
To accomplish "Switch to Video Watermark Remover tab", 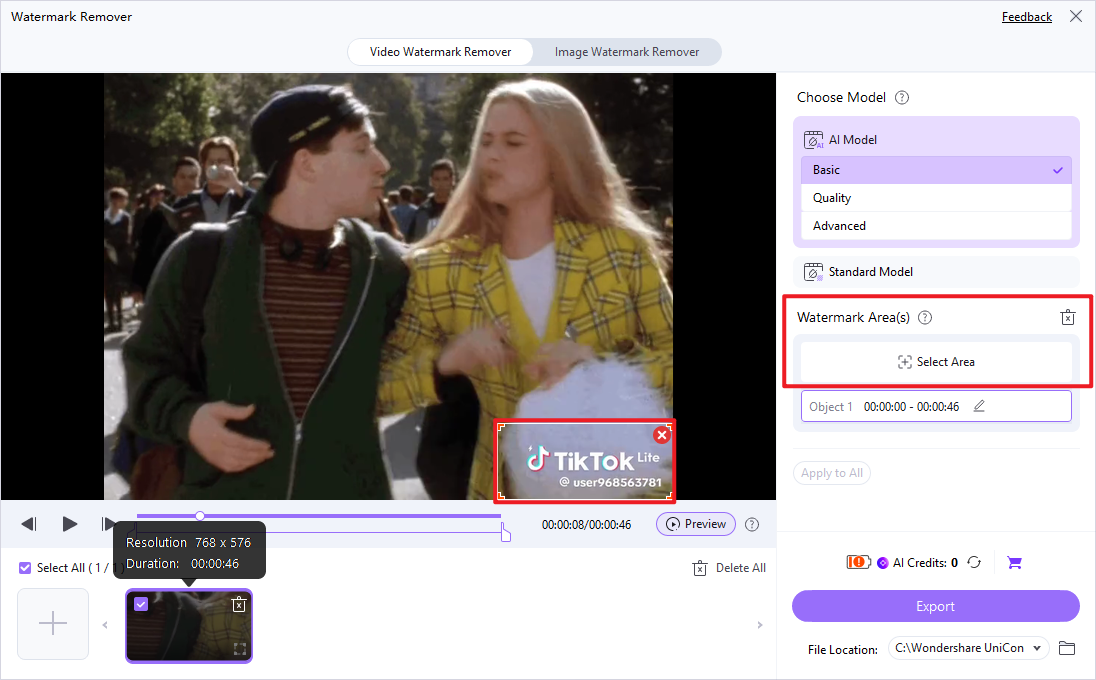I will (x=440, y=52).
